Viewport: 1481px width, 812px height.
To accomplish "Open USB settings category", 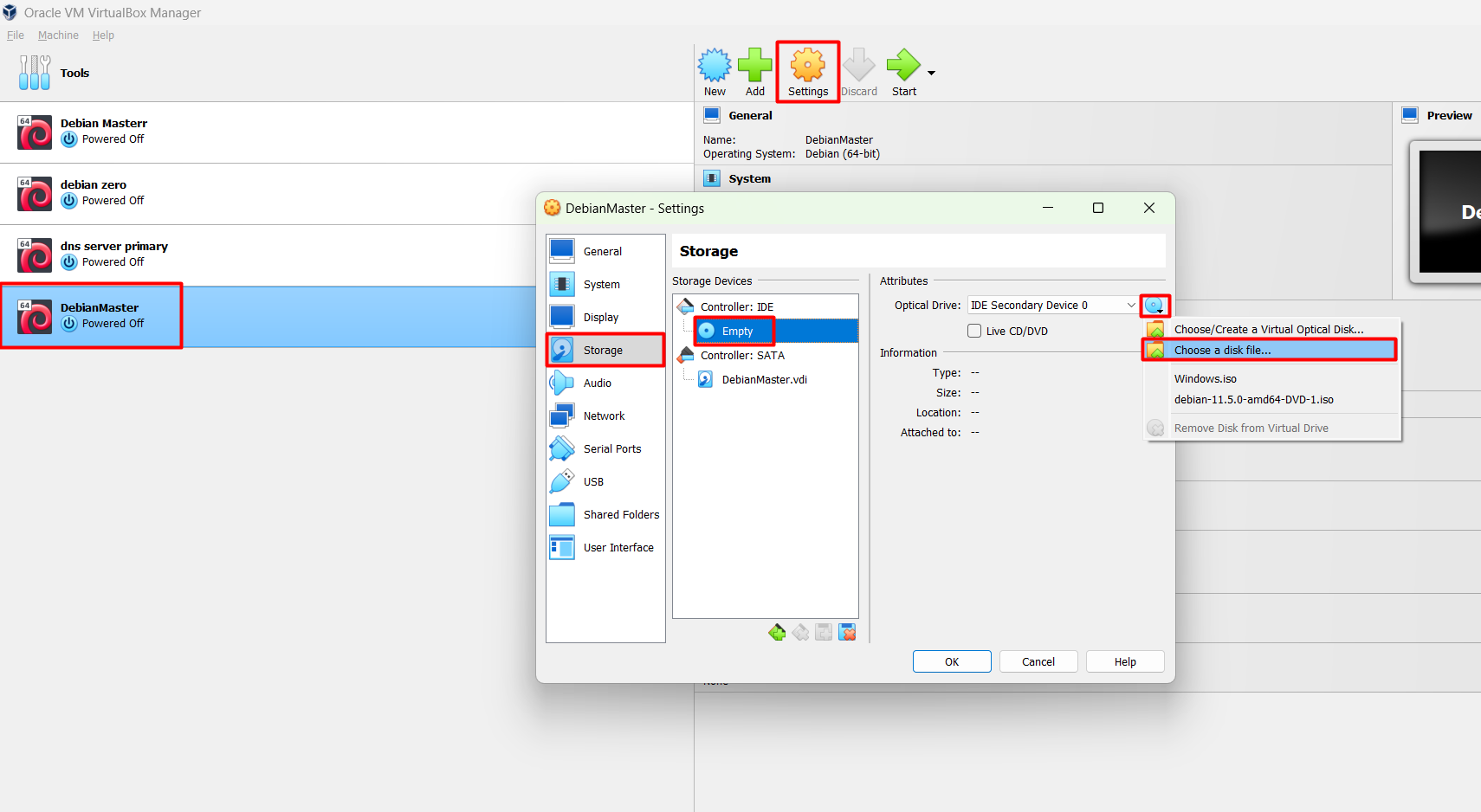I will [605, 481].
